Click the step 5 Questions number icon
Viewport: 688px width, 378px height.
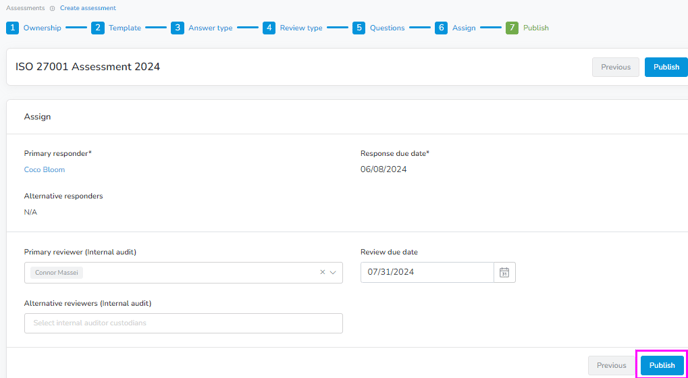pos(358,28)
